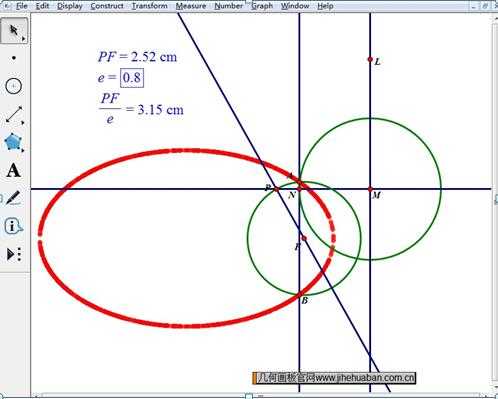Select the Polygon tool
This screenshot has width=498, height=399.
13,143
